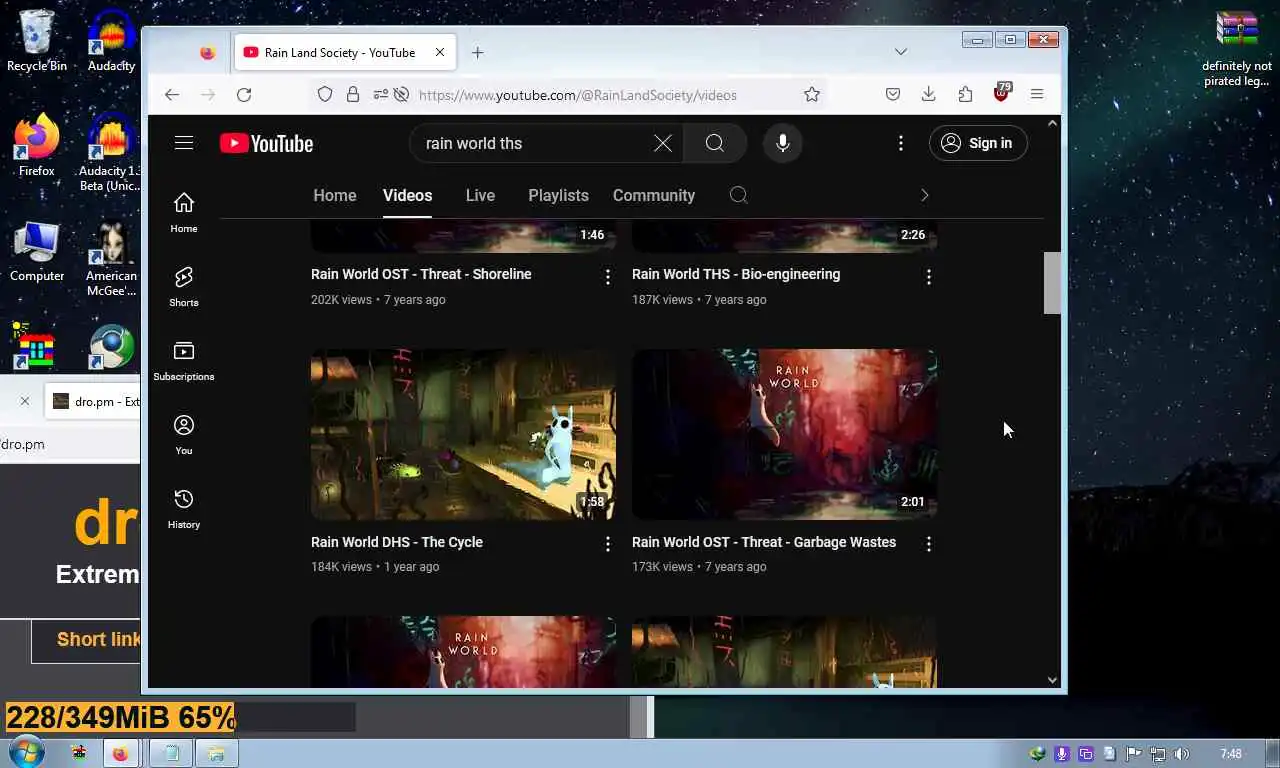
Task: Search within channel using magnifier icon
Action: click(739, 195)
